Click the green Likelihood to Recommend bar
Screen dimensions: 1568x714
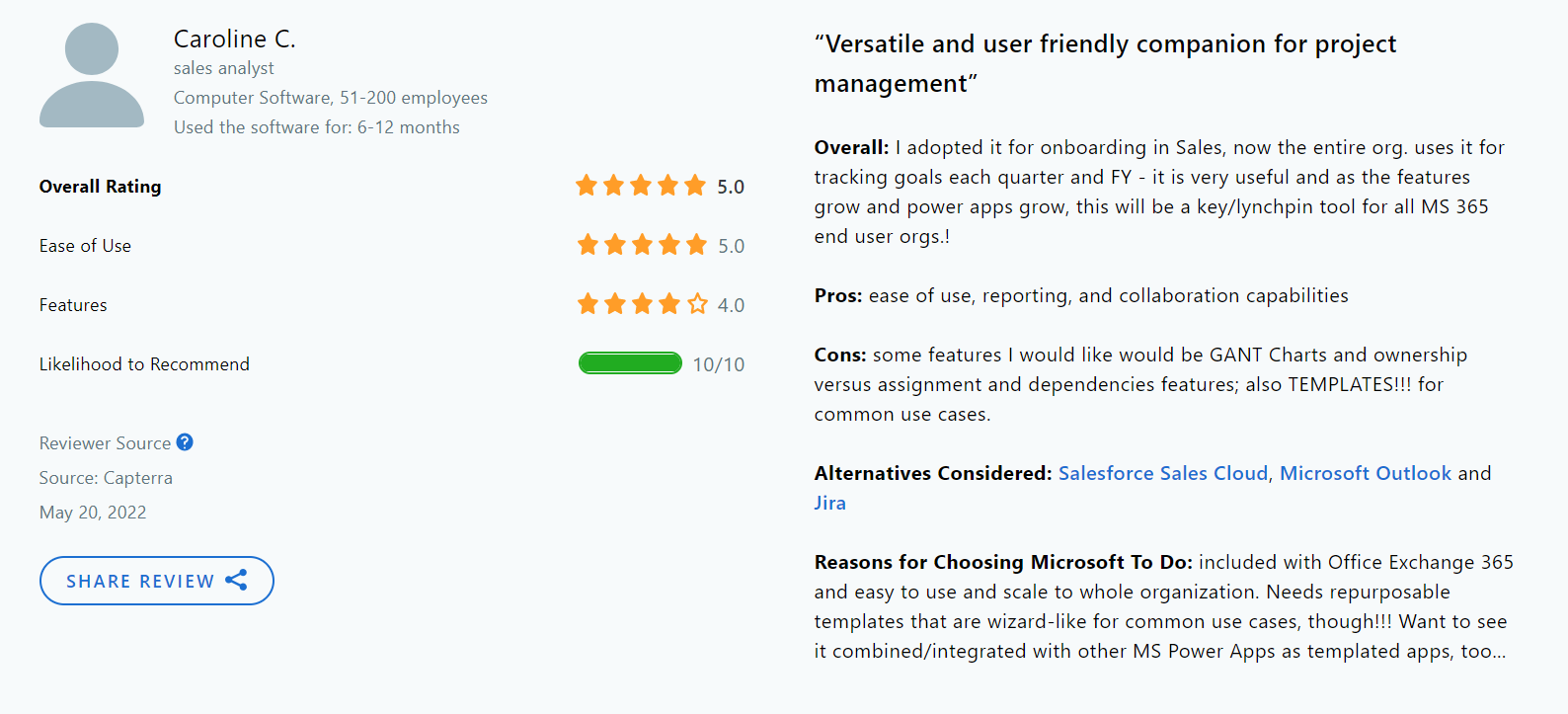(630, 363)
